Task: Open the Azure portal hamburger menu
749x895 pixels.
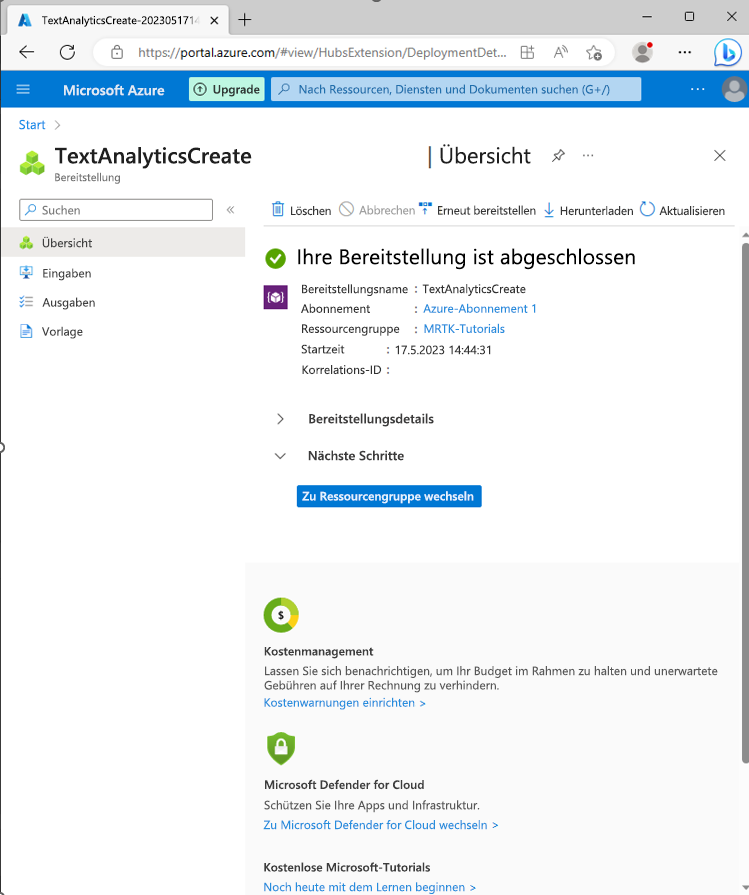Action: (x=23, y=90)
